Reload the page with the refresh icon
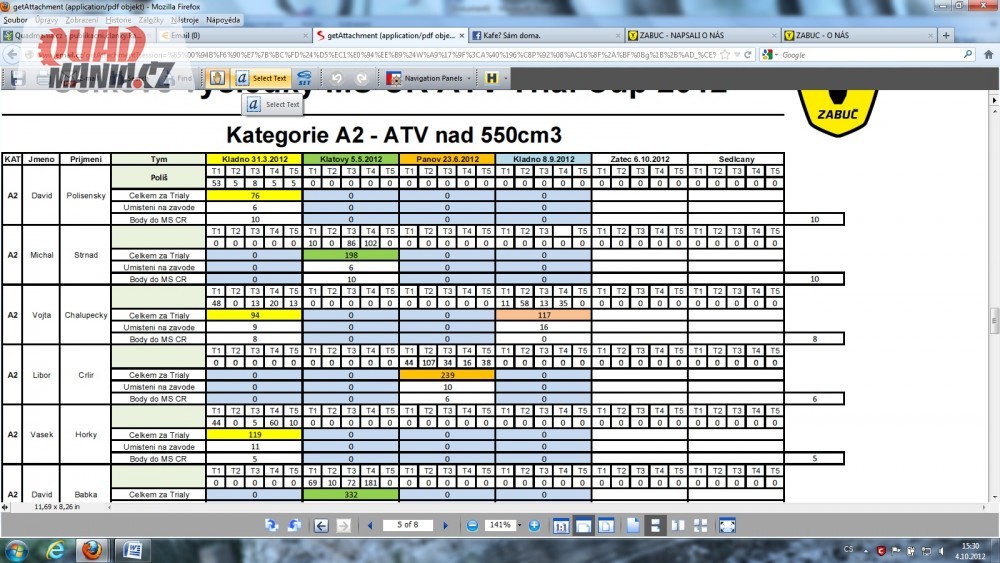This screenshot has width=1000, height=563. click(747, 55)
